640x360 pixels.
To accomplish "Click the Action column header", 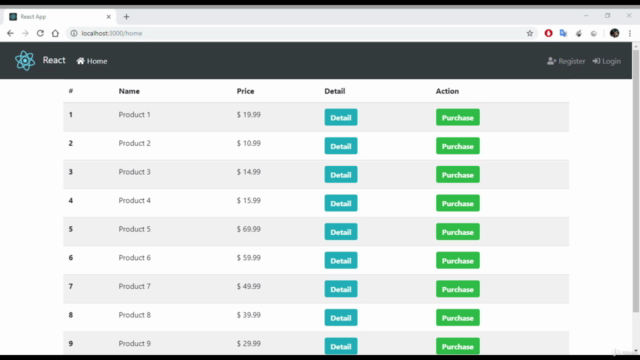I will click(447, 91).
